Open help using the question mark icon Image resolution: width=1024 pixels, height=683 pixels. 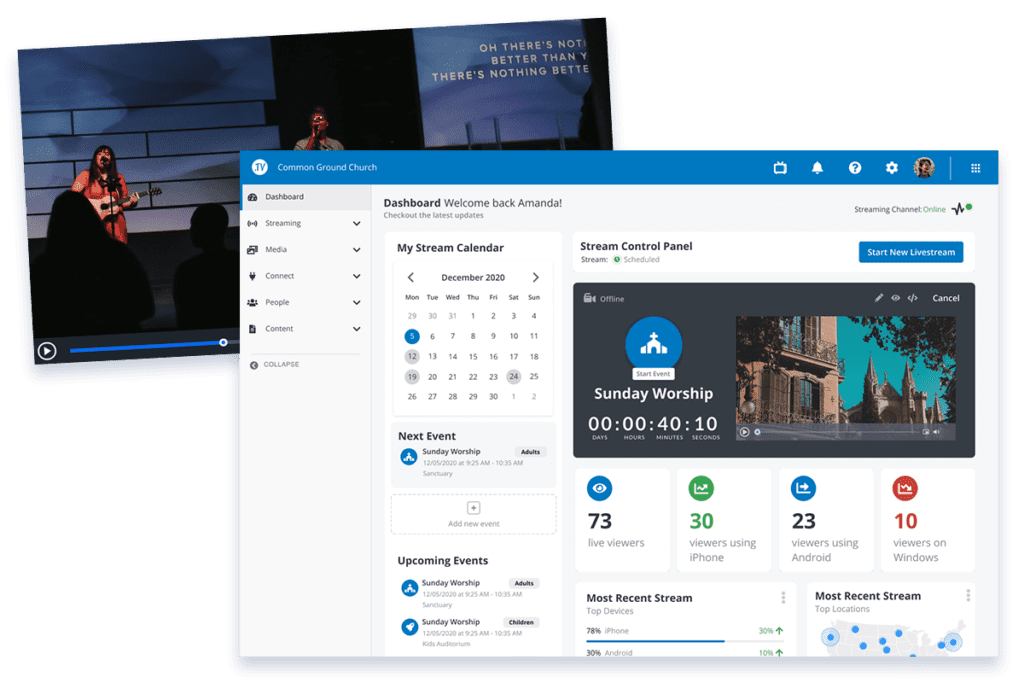(x=855, y=168)
